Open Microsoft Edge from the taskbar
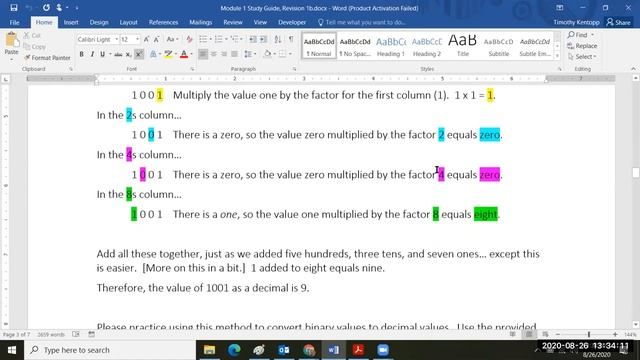Viewport: 640px width, 360px height. 234,350
